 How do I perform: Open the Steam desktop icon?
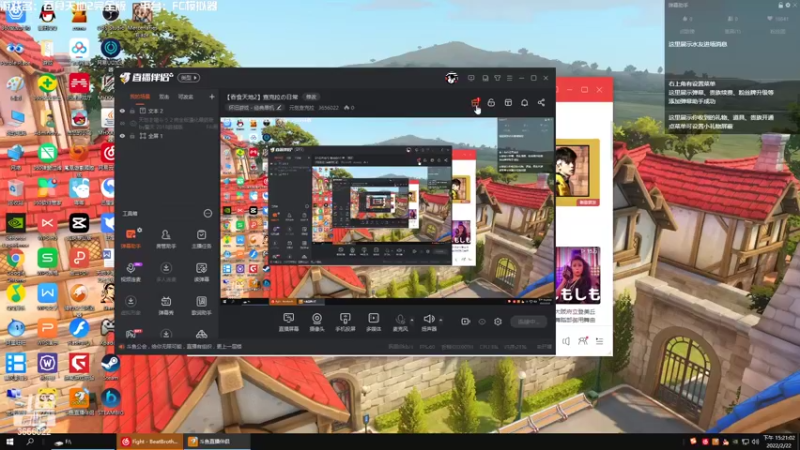[x=110, y=366]
